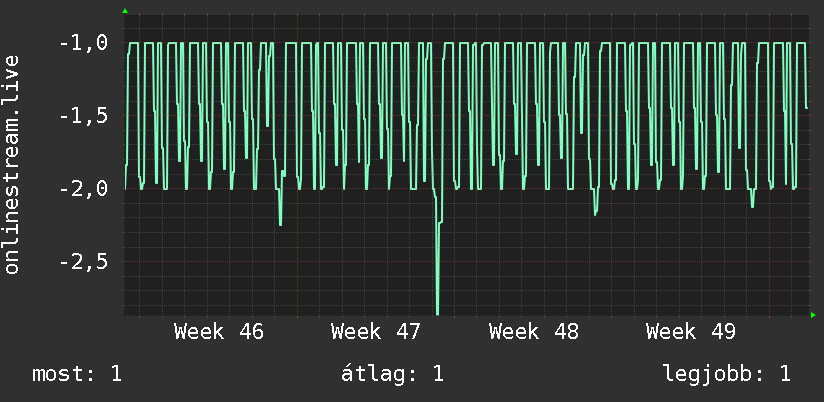Click the 'Week 47' x-axis label
The height and width of the screenshot is (402, 824).
[x=376, y=332]
